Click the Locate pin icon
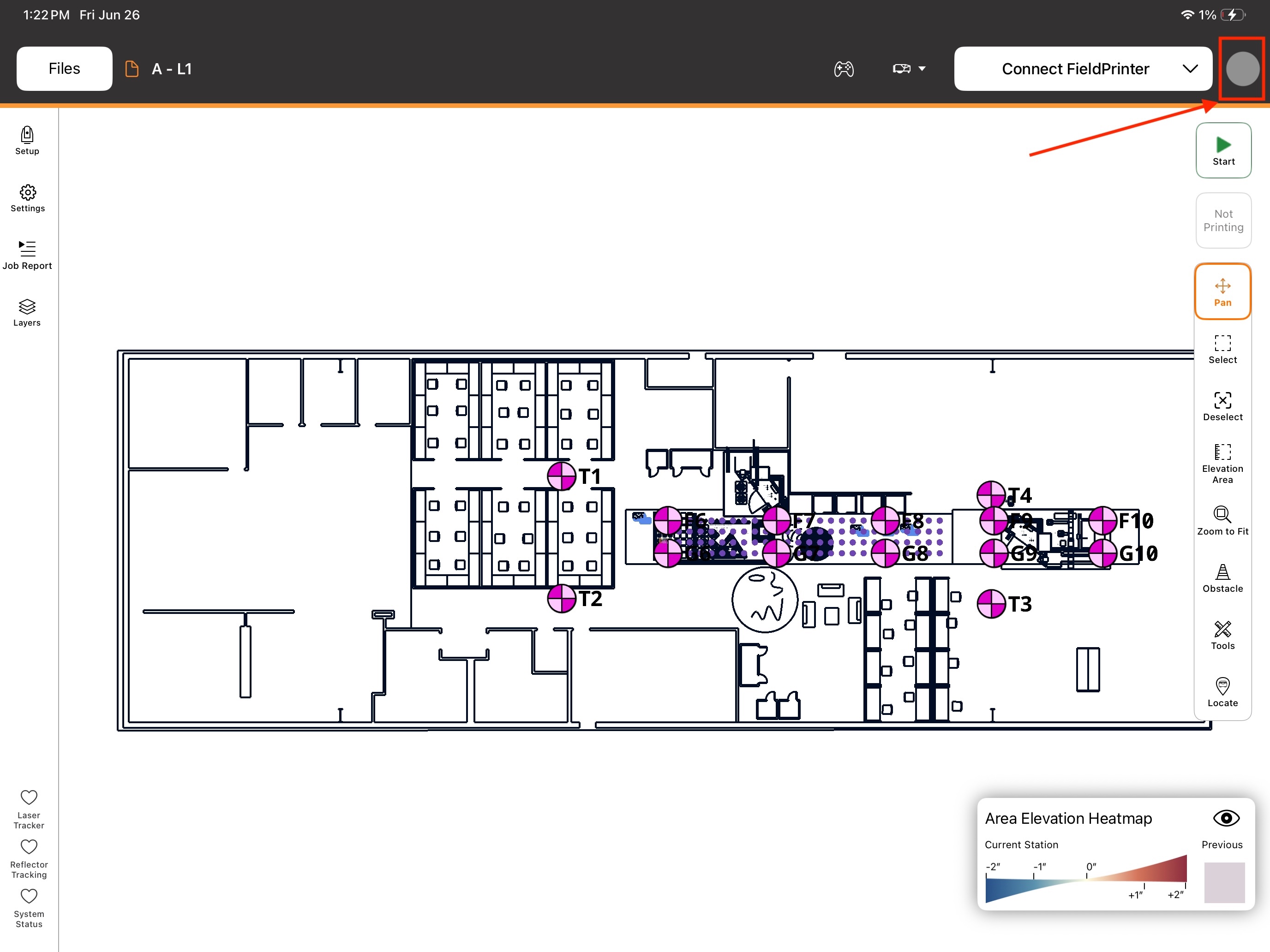The image size is (1270, 952). point(1222,693)
